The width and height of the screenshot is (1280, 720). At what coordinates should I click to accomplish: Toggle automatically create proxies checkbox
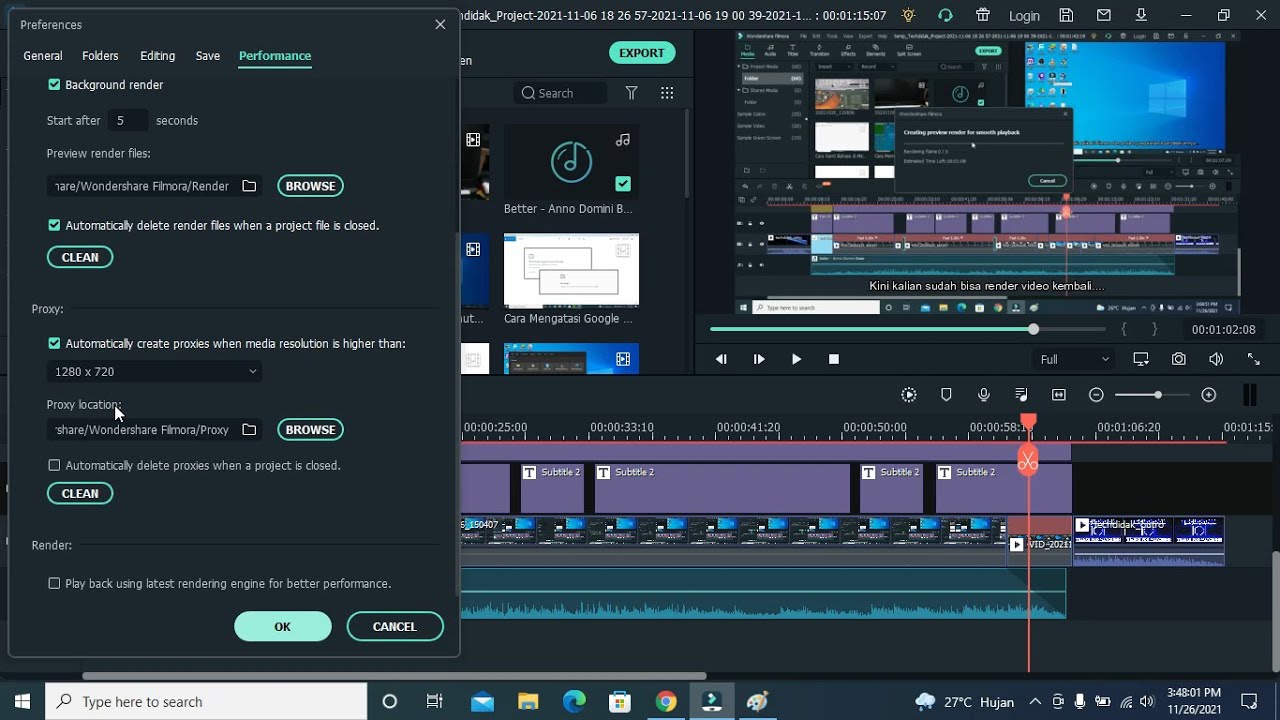[54, 343]
